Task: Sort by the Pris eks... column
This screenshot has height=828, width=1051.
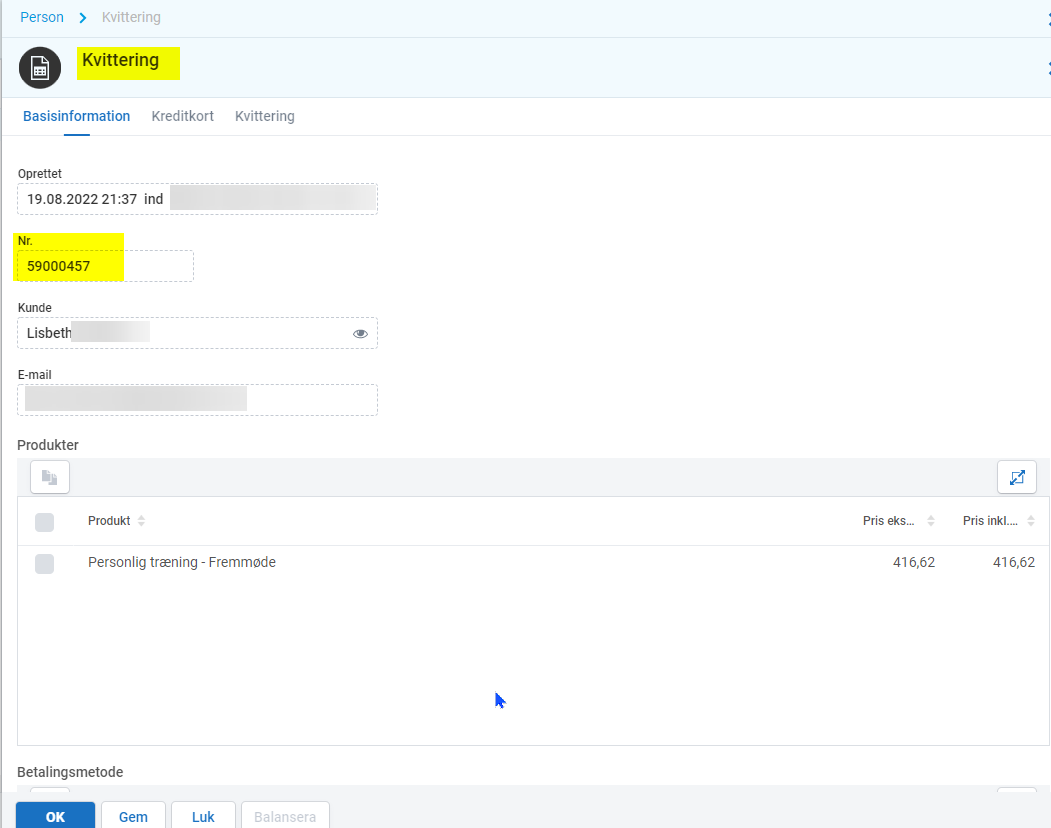Action: [x=898, y=521]
